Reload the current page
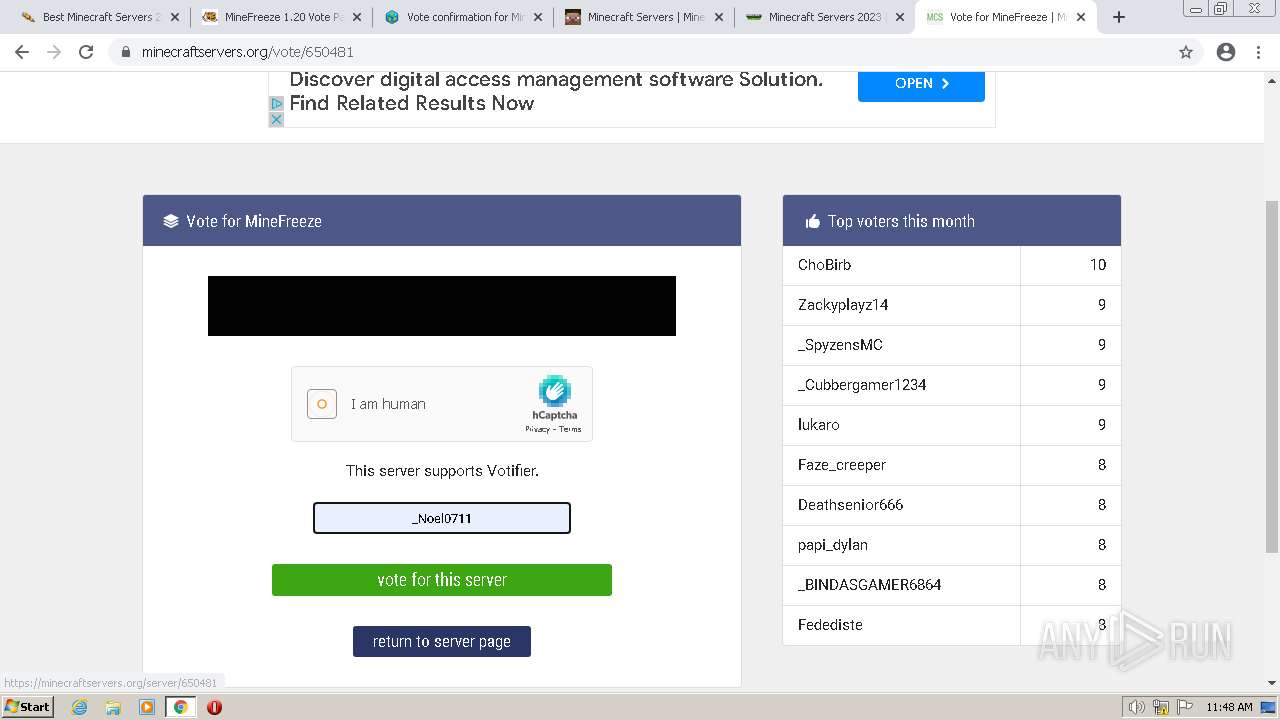 pyautogui.click(x=86, y=52)
